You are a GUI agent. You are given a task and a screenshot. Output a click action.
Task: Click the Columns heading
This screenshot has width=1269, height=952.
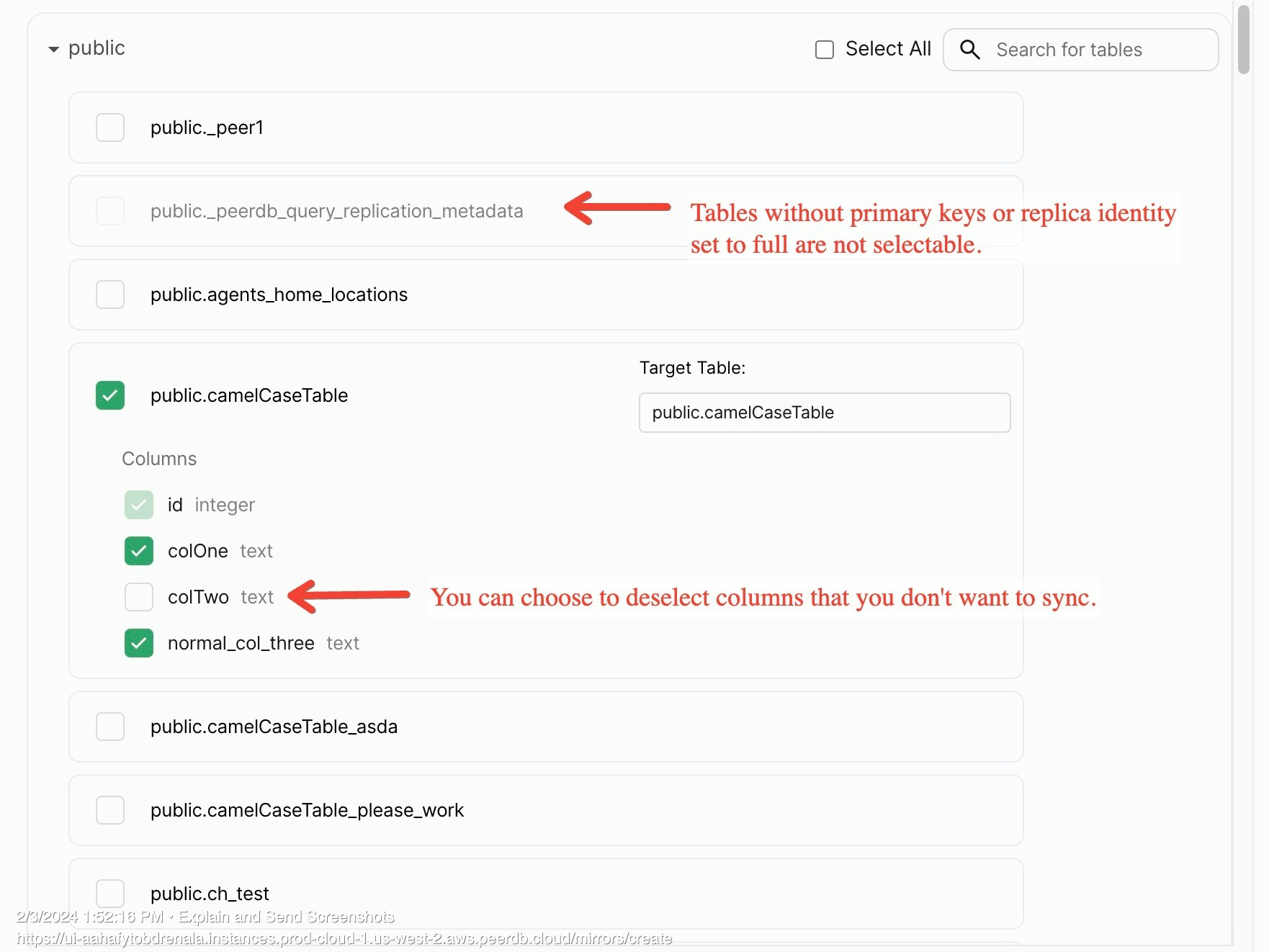pyautogui.click(x=159, y=459)
